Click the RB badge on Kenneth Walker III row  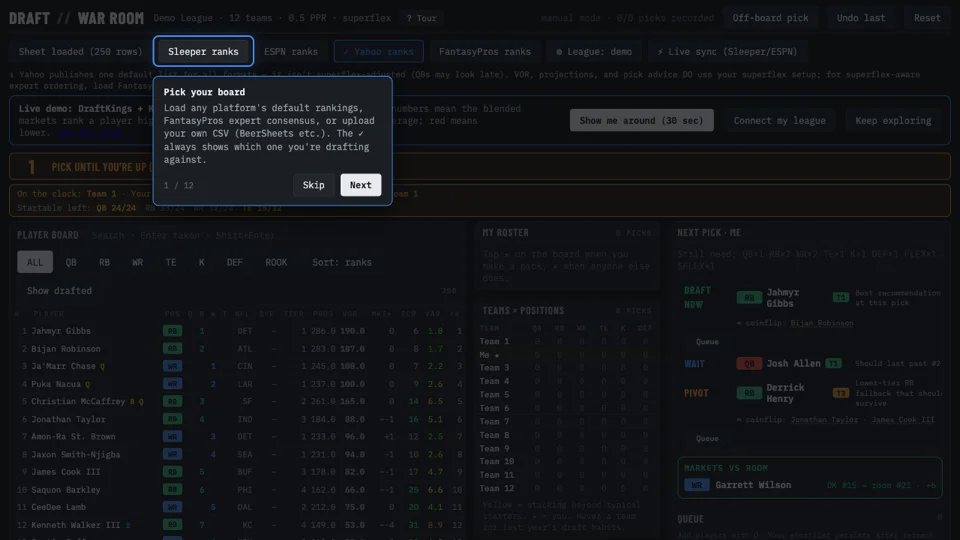[172, 525]
